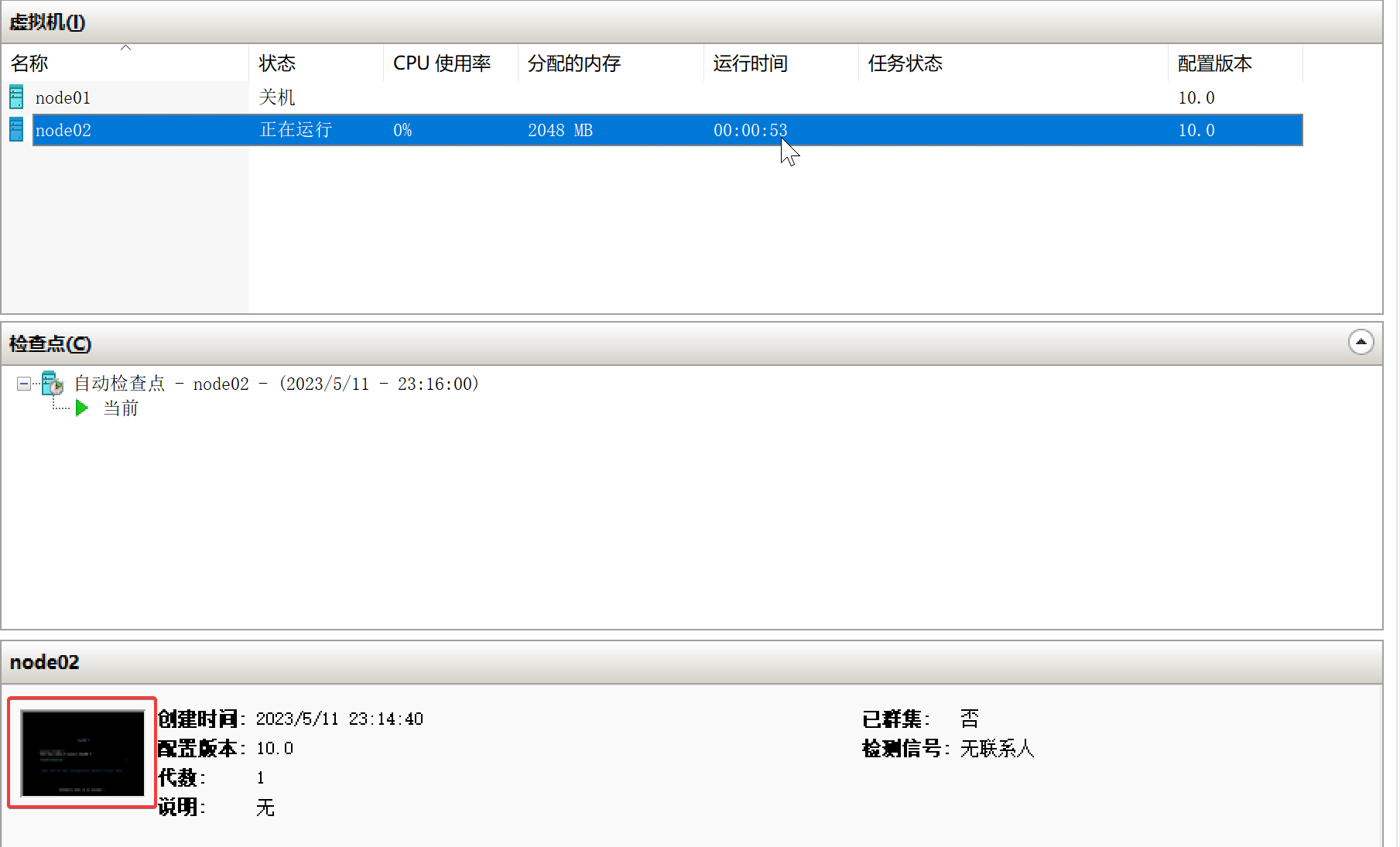
Task: Collapse the 自动检查点 tree node via minus box
Action: point(23,384)
